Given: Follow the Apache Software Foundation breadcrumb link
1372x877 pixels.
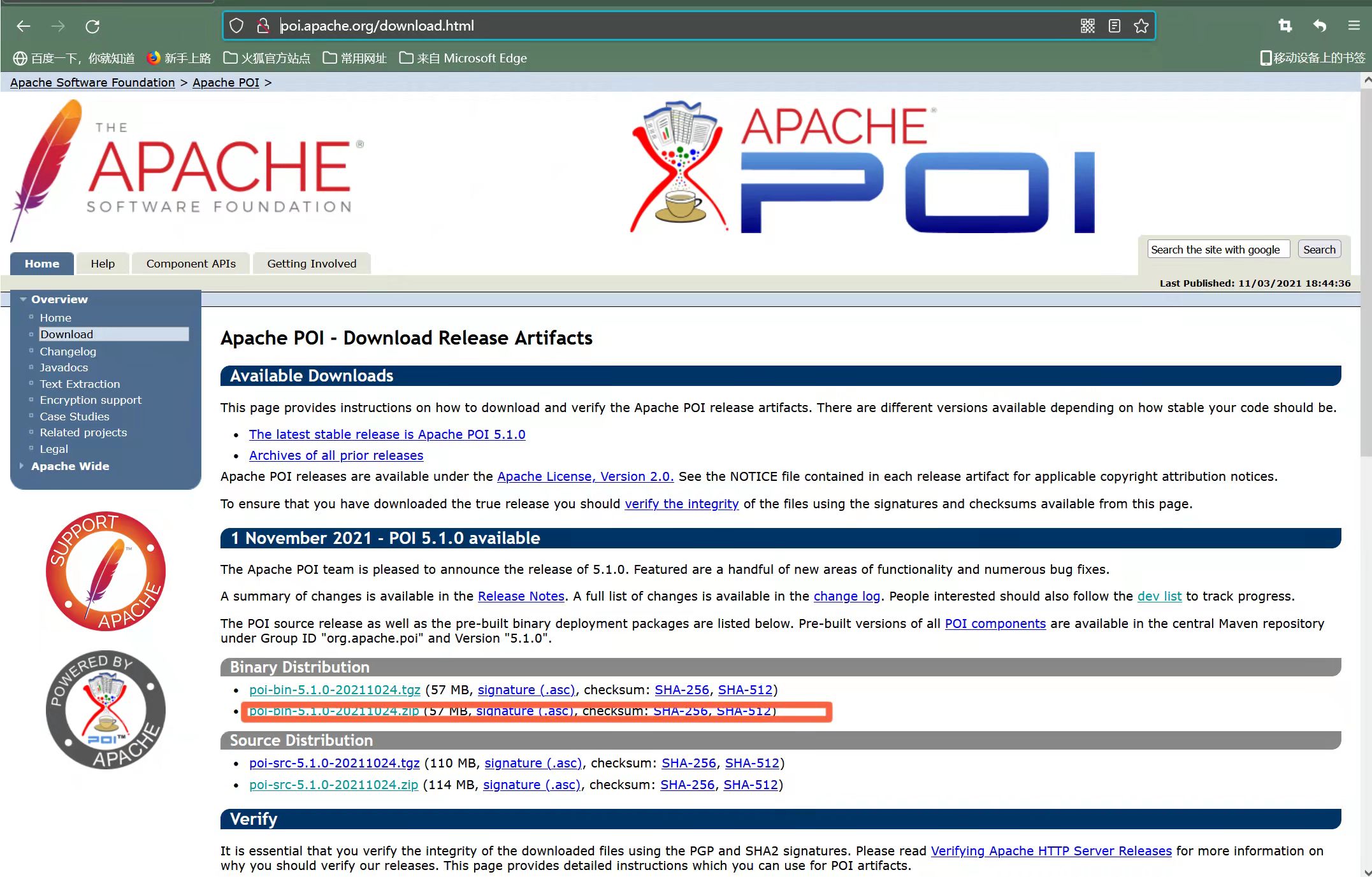Looking at the screenshot, I should pyautogui.click(x=92, y=83).
